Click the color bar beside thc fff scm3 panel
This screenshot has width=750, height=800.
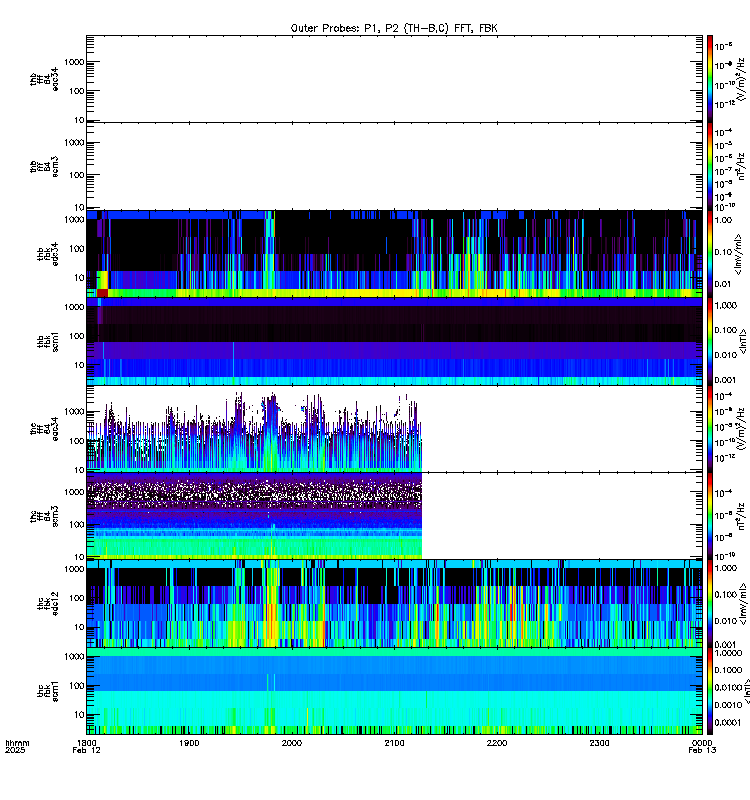tap(710, 516)
